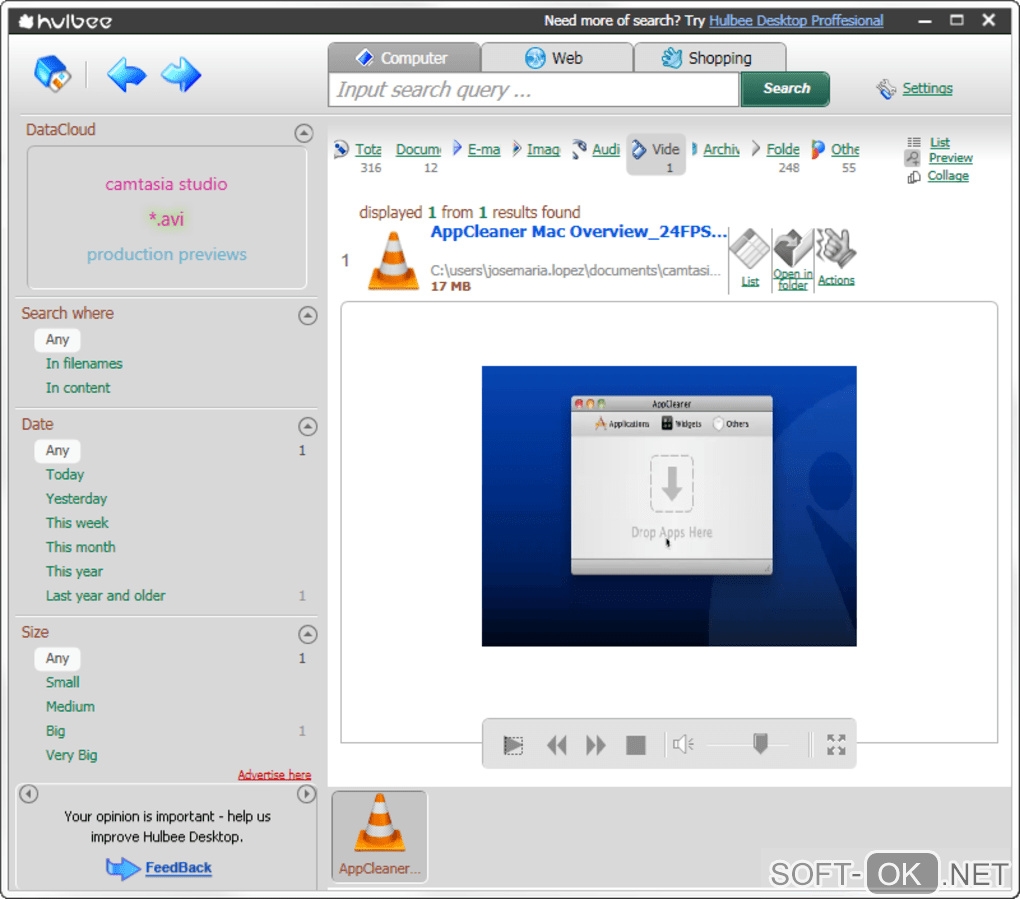Play the video preview
This screenshot has height=899, width=1020.
point(513,745)
